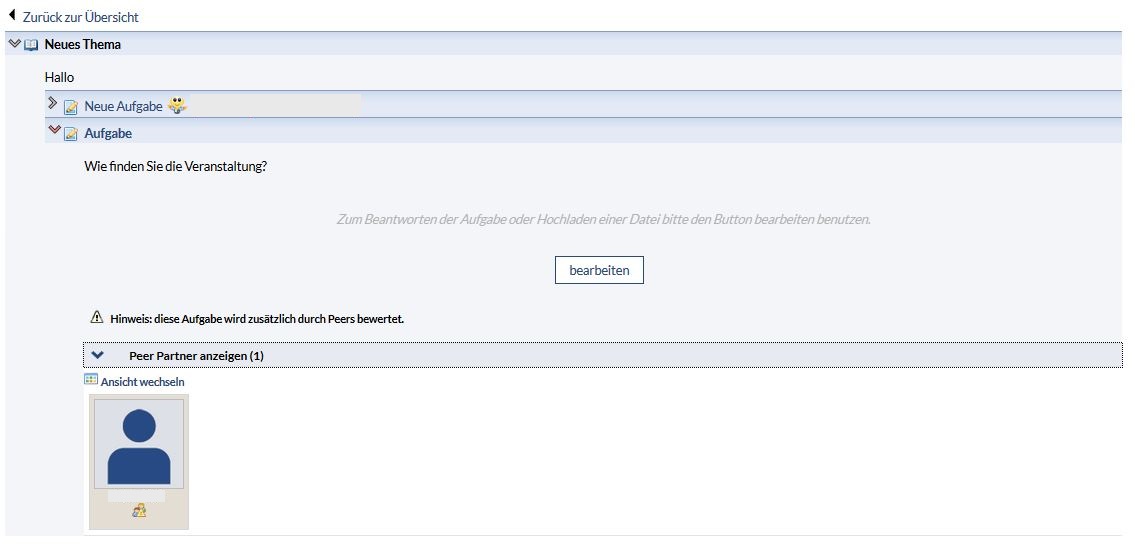The image size is (1135, 544).
Task: Collapse the Aufgabe section with red chevron
Action: click(53, 132)
